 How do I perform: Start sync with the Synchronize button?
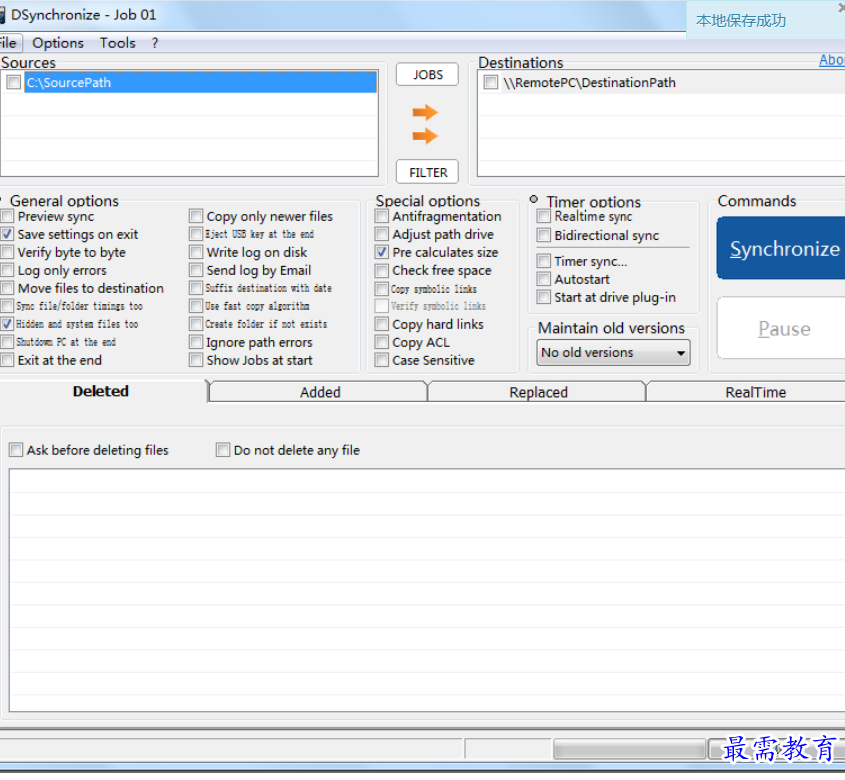[781, 249]
